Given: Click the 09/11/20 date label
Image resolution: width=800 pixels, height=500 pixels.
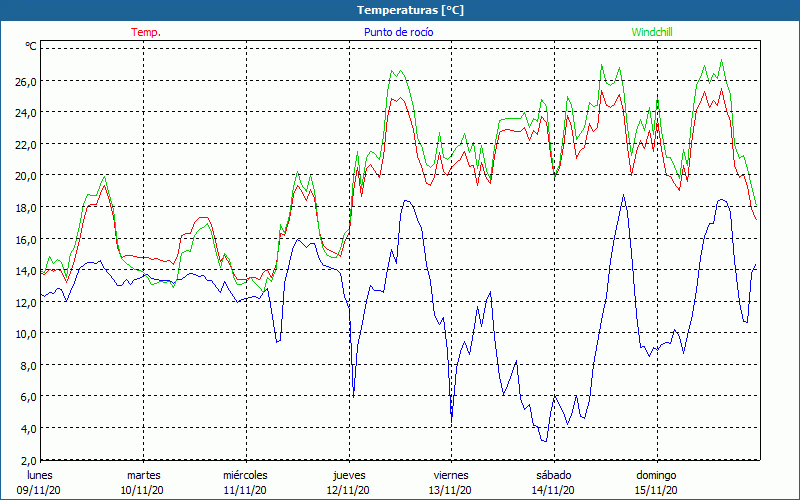Looking at the screenshot, I should tap(39, 491).
